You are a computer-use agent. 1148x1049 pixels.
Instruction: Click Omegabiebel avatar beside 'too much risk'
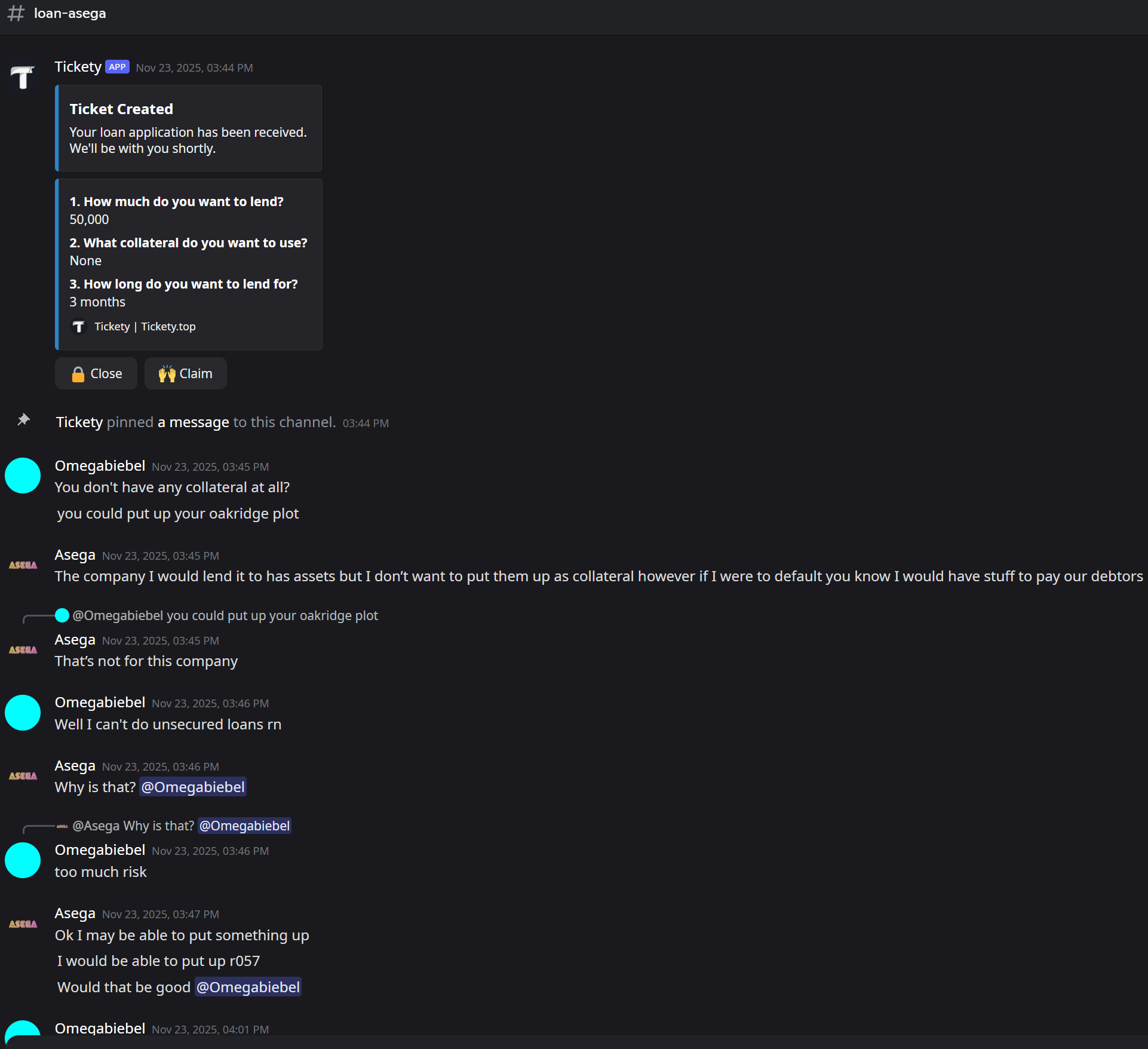click(x=23, y=860)
